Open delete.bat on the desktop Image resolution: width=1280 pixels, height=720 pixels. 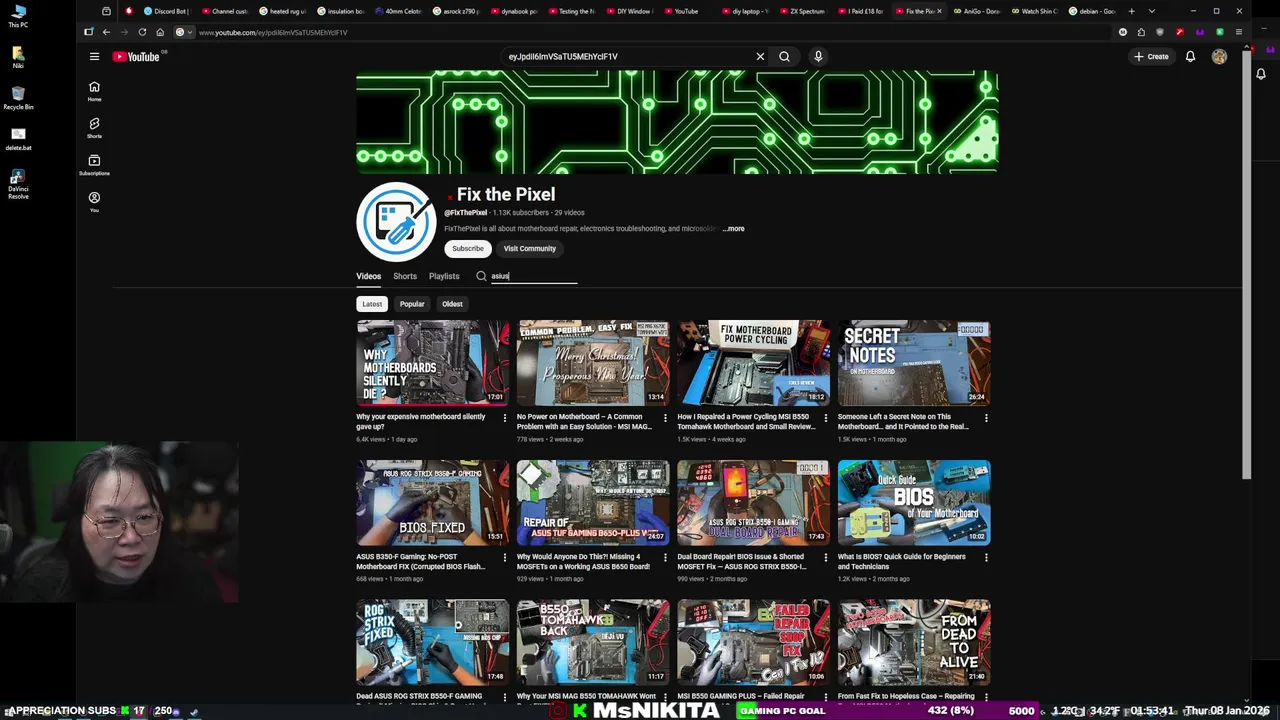click(18, 138)
